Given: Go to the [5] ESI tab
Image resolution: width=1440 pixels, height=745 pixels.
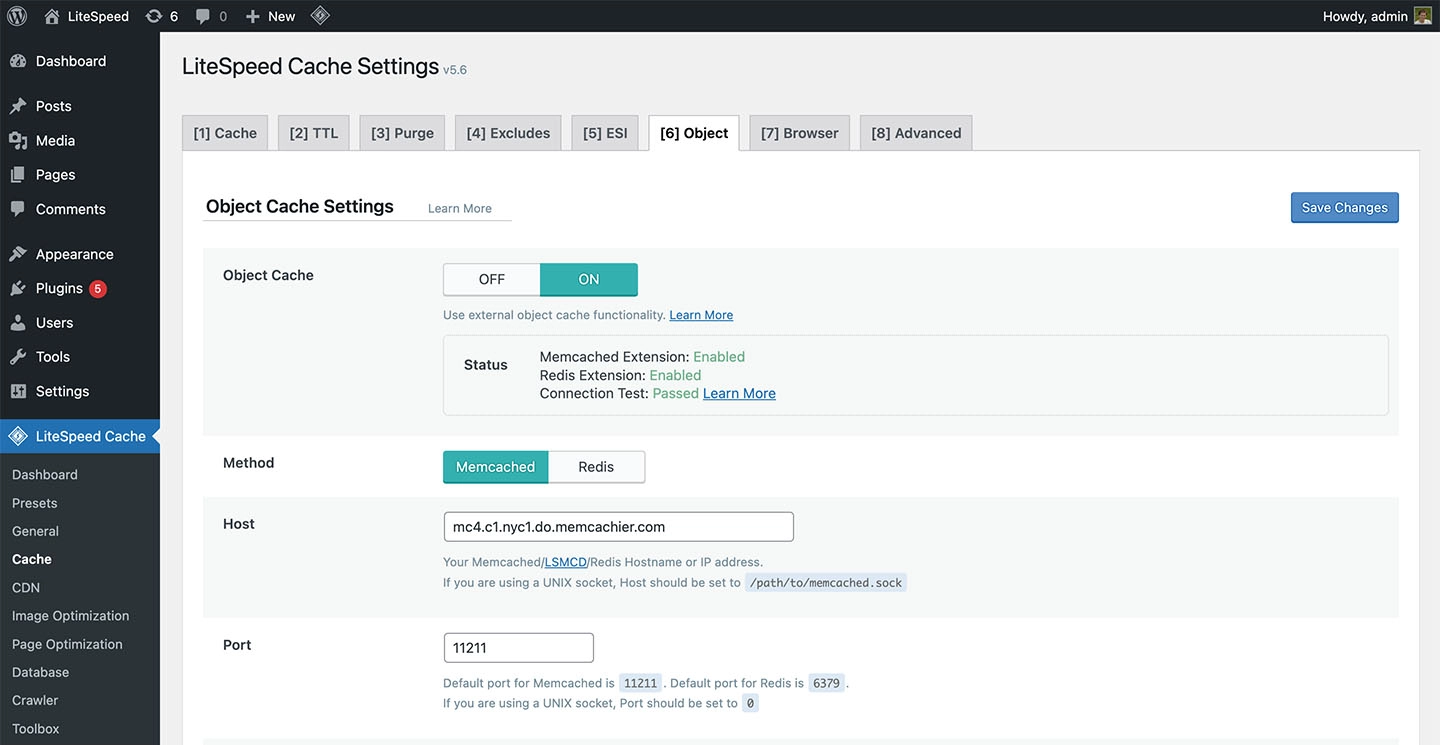Looking at the screenshot, I should pos(605,133).
